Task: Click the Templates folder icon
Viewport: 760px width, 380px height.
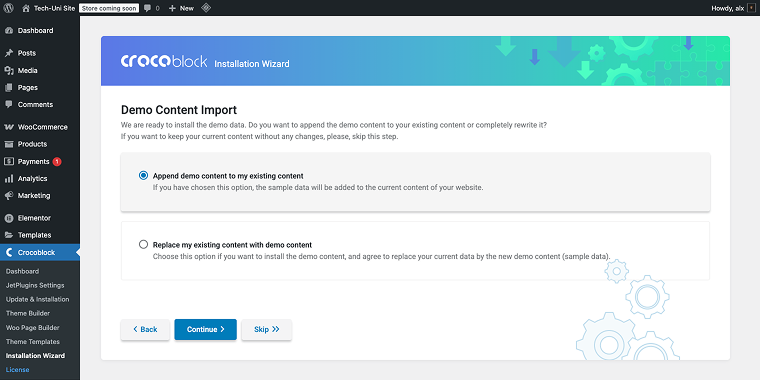Action: [x=9, y=235]
